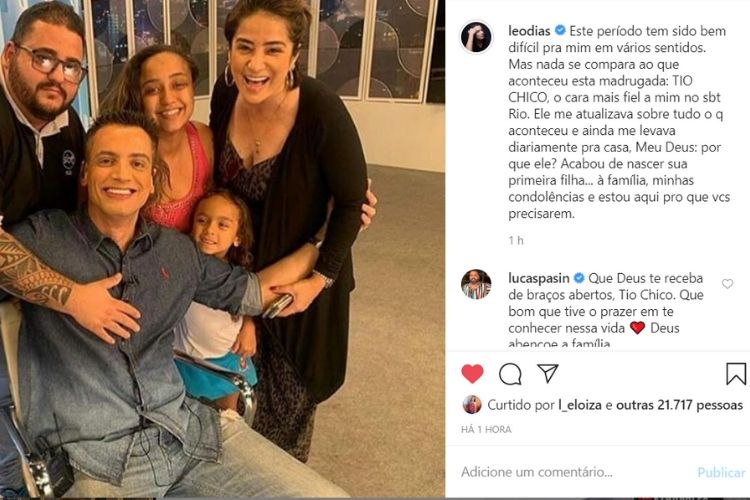Click the 1 h caption timestamp
This screenshot has width=750, height=500.
[516, 240]
